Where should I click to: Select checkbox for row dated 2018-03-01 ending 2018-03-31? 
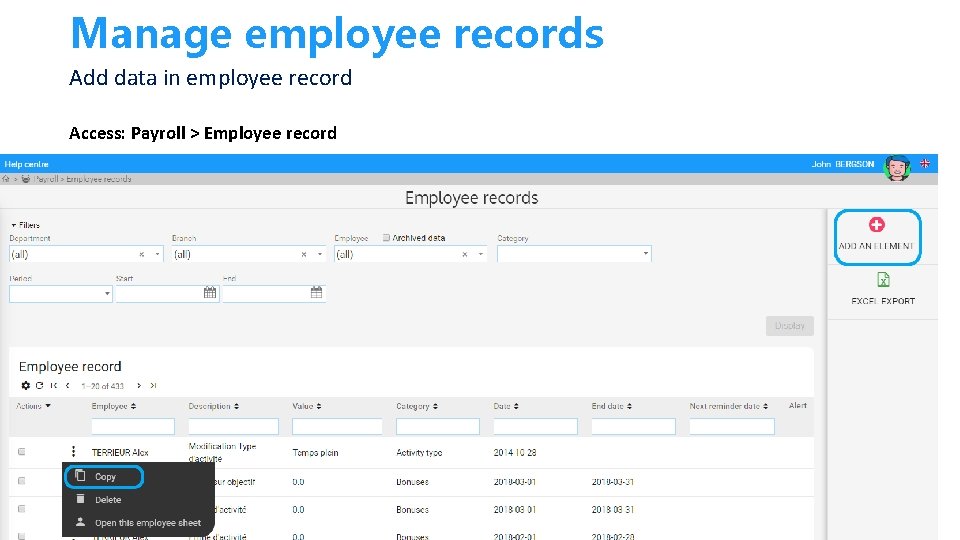(21, 481)
